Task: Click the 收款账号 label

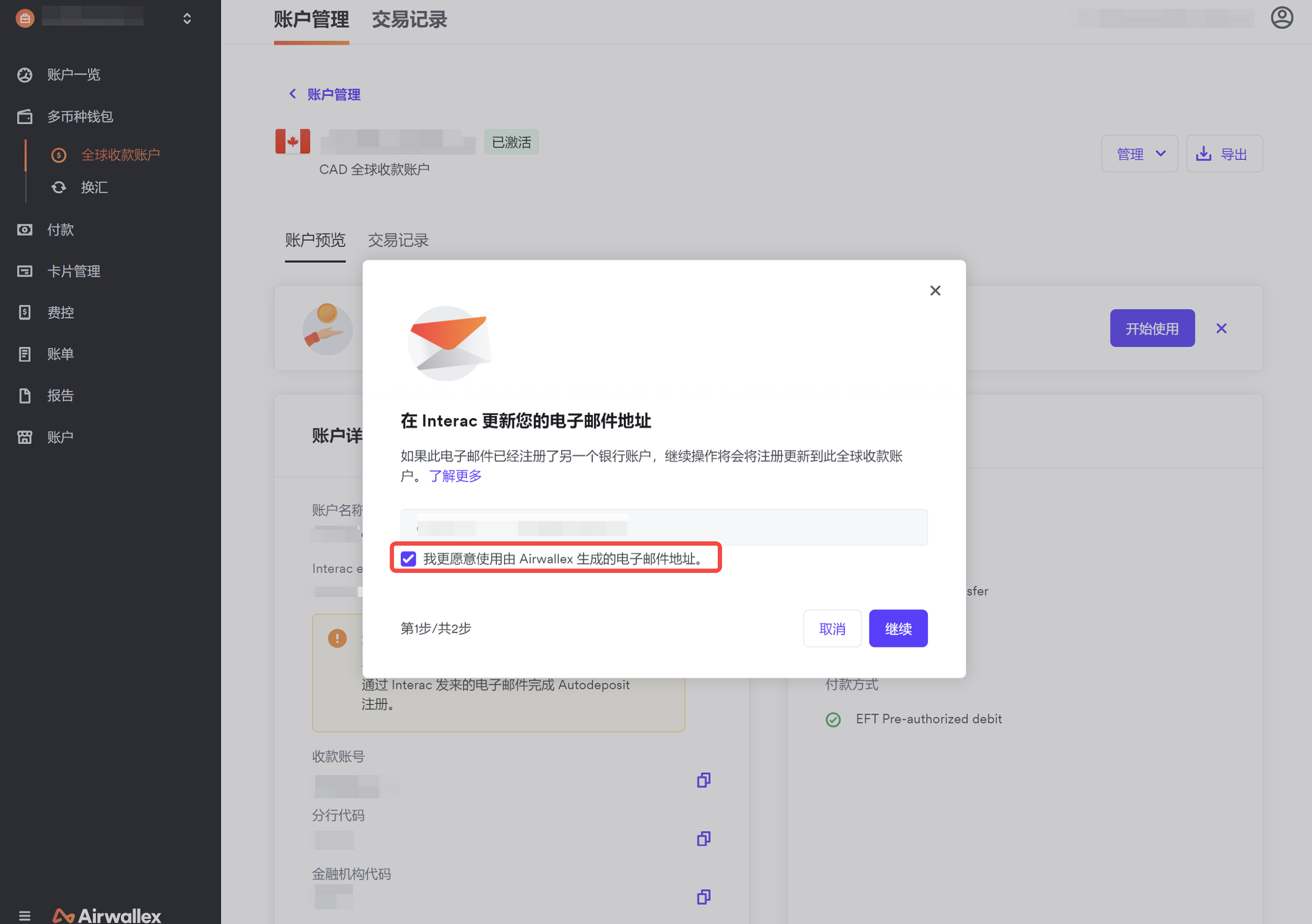Action: (338, 757)
